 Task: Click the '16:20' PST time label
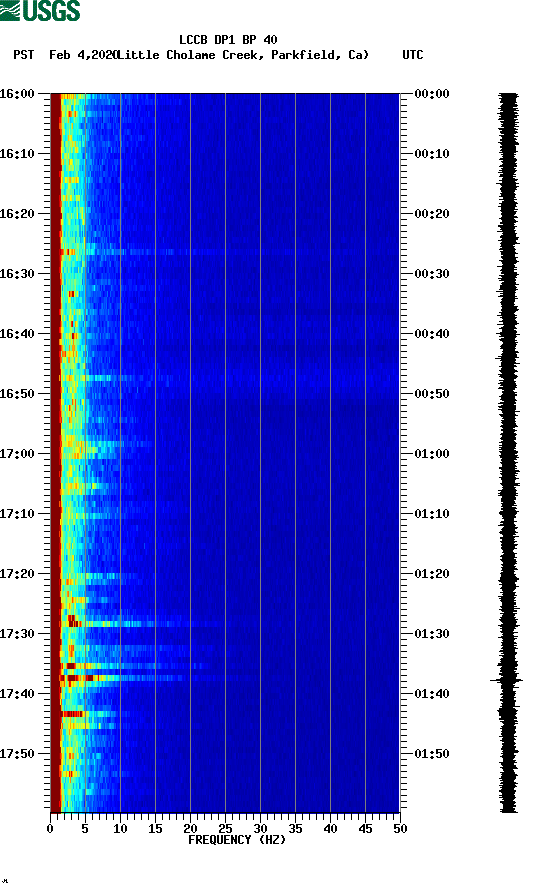tap(17, 213)
